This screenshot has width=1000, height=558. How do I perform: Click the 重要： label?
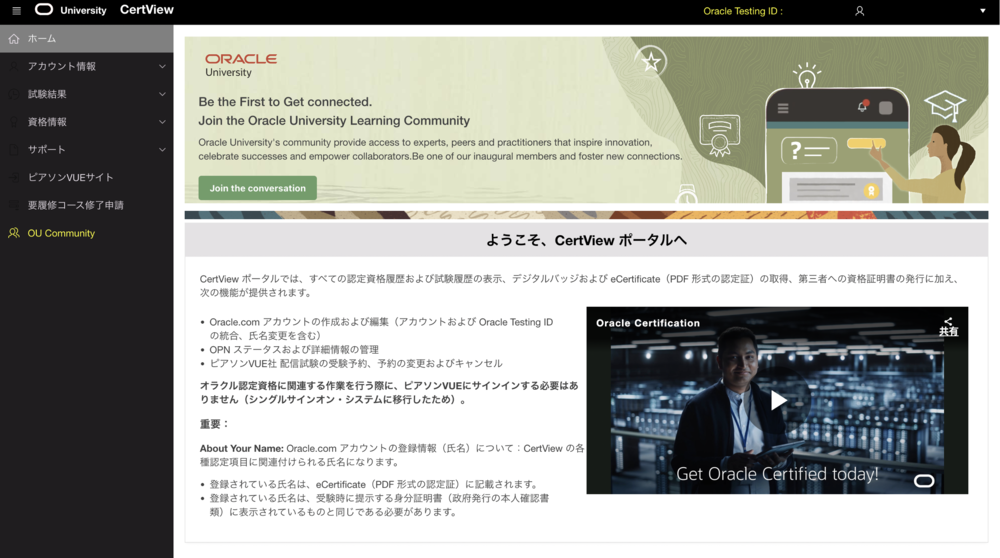click(214, 424)
